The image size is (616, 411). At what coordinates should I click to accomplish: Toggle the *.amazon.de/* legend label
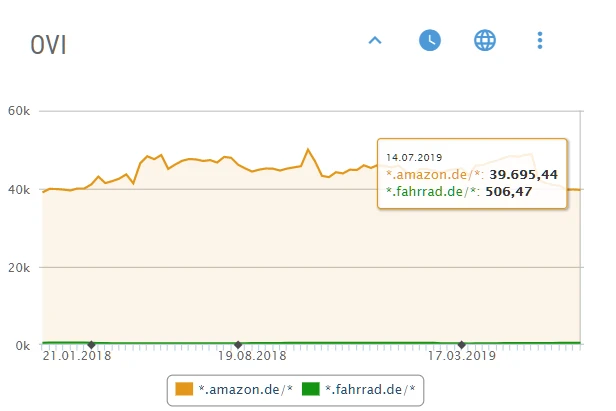point(246,389)
